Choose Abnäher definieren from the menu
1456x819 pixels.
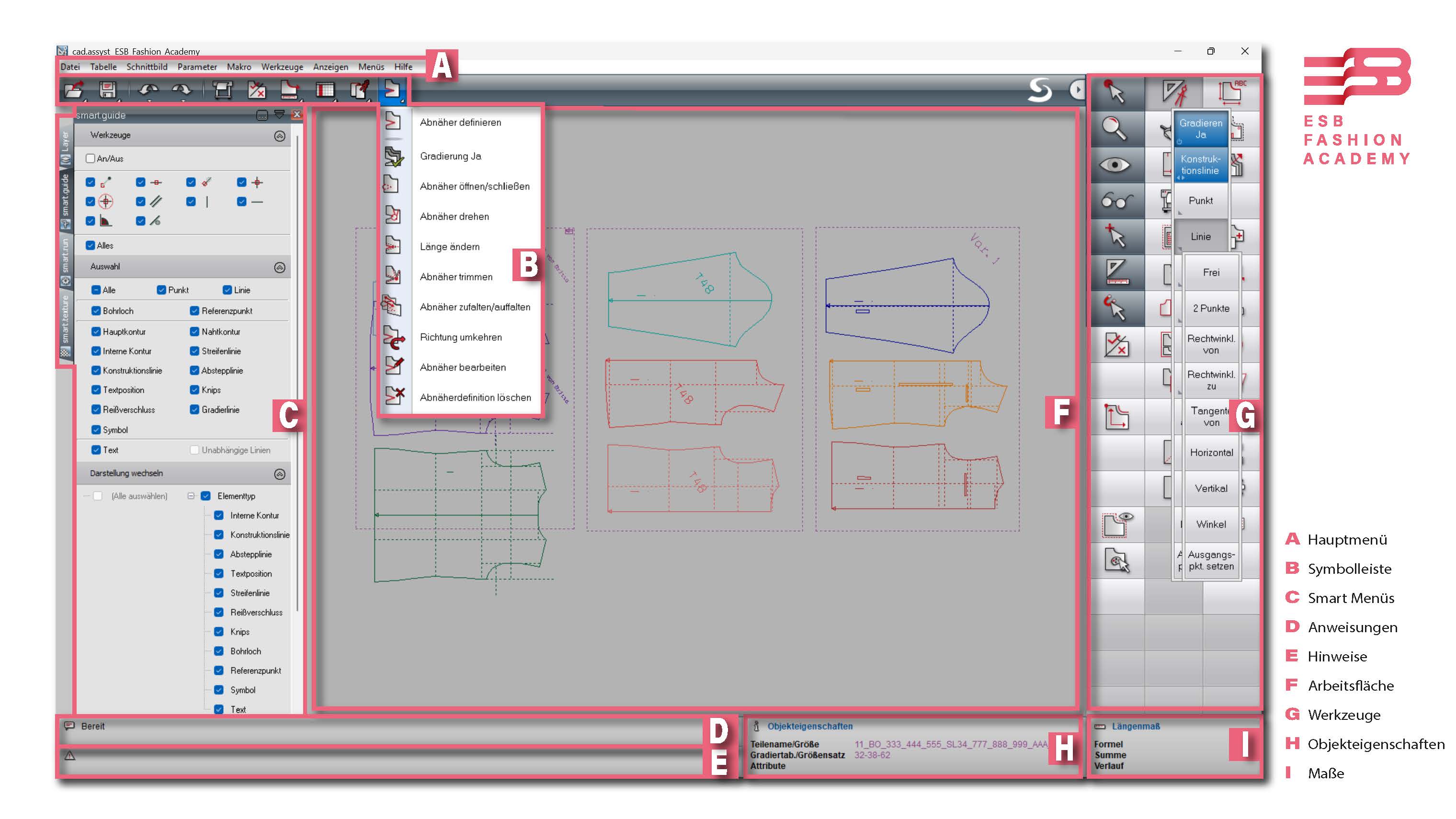(x=460, y=123)
